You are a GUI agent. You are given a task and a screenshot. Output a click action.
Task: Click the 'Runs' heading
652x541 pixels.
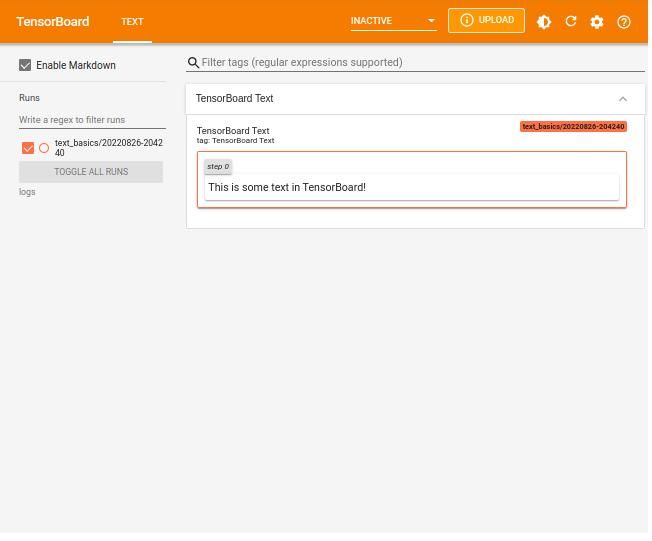(29, 98)
